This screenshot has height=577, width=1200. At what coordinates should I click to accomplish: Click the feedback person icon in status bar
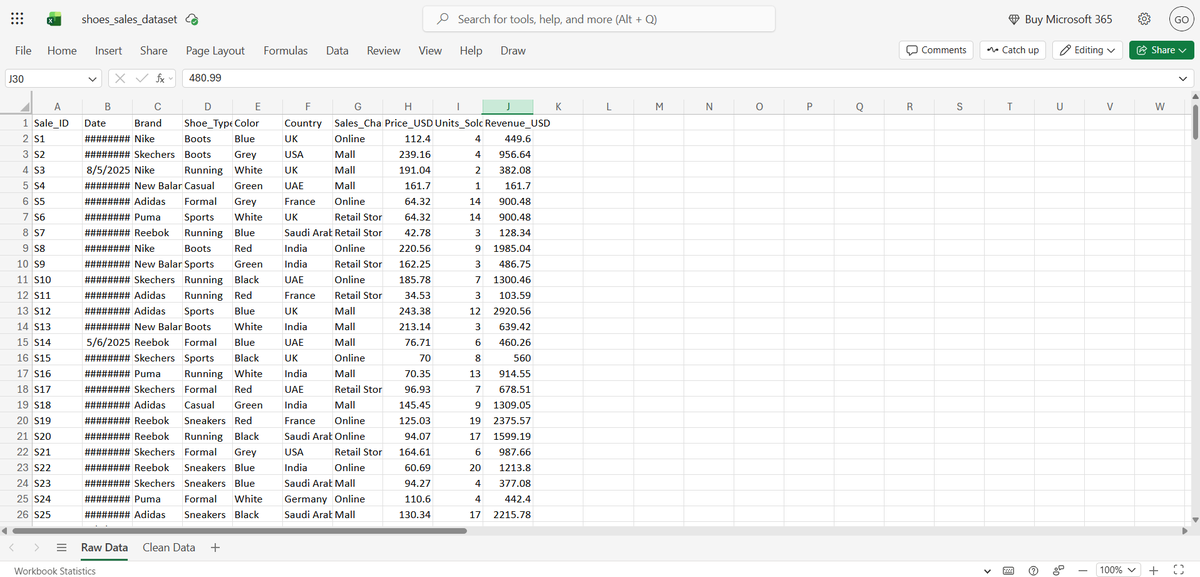(1058, 570)
